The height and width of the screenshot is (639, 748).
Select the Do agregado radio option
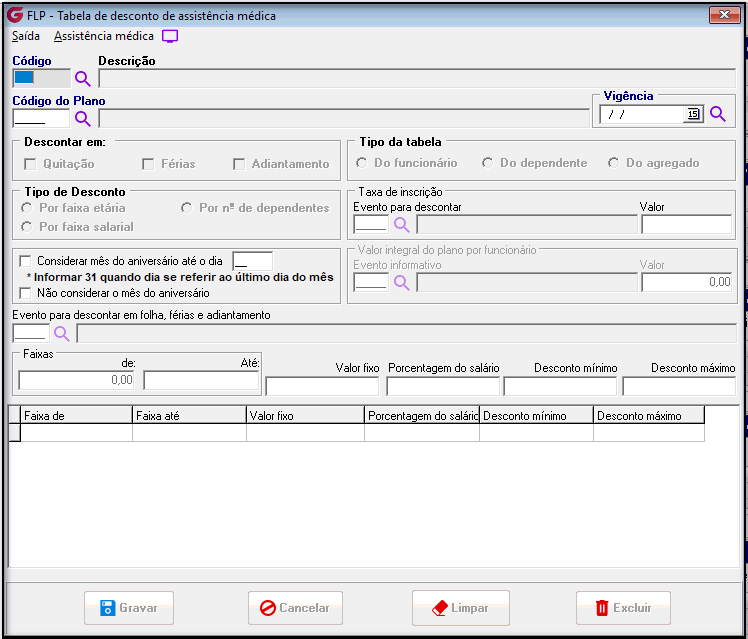pyautogui.click(x=613, y=163)
